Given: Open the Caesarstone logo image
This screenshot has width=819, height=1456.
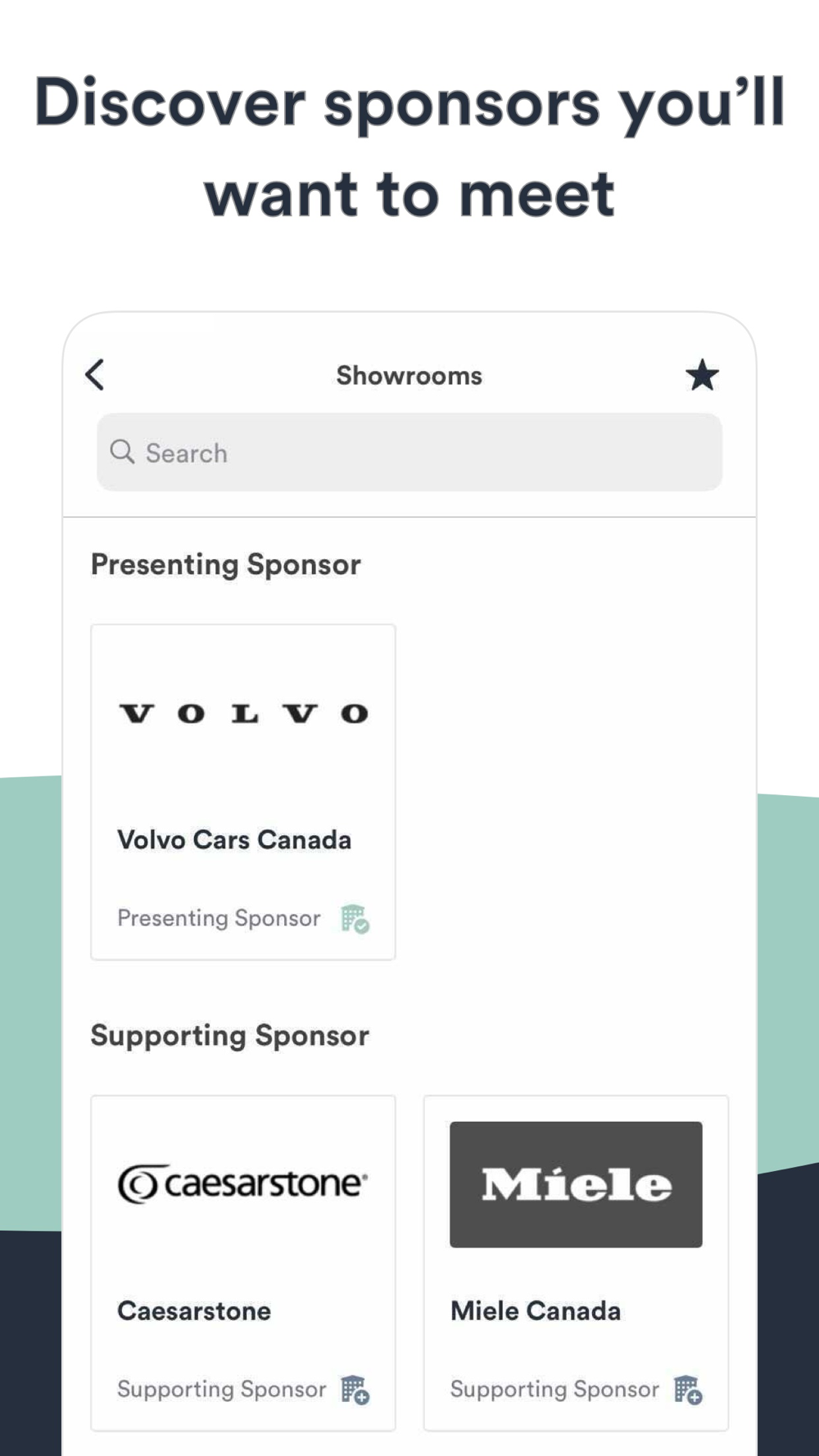Looking at the screenshot, I should pyautogui.click(x=243, y=1183).
